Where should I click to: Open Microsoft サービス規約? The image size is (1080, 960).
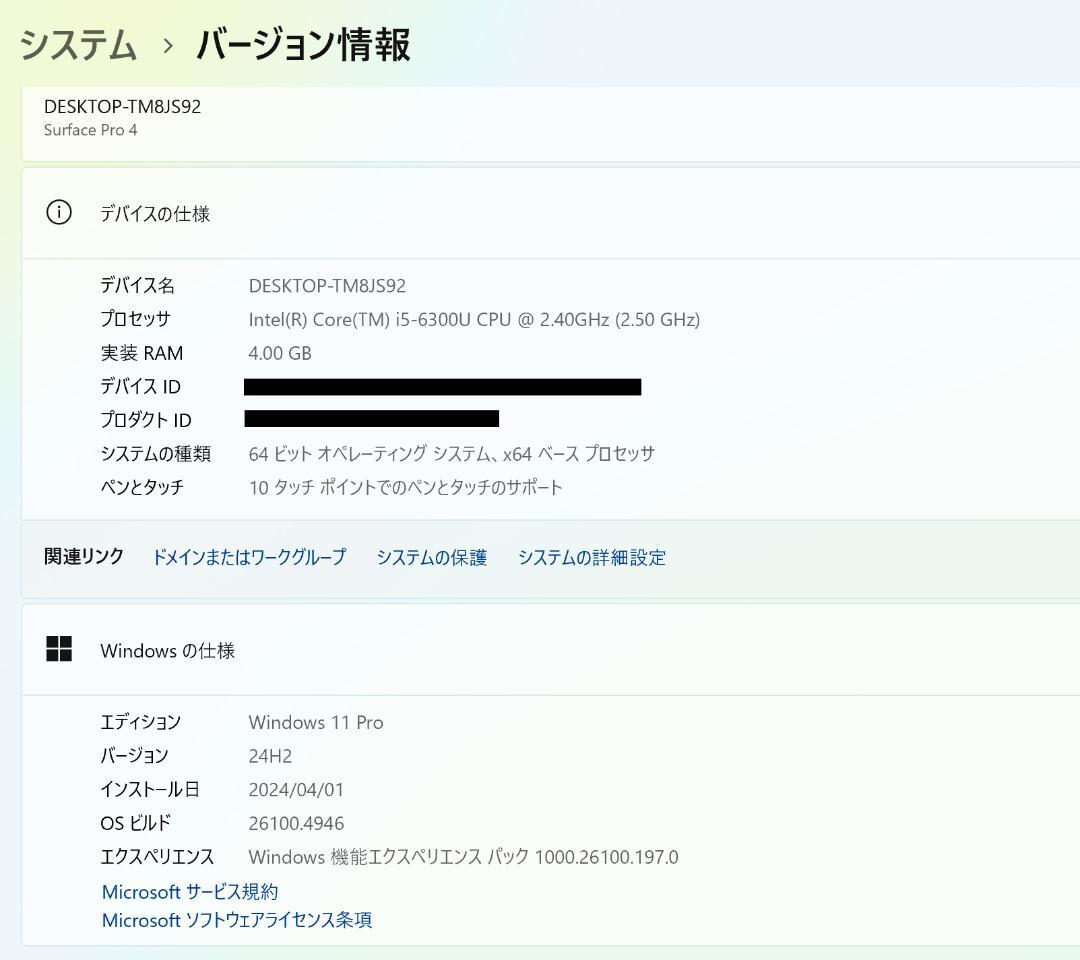coord(190,891)
